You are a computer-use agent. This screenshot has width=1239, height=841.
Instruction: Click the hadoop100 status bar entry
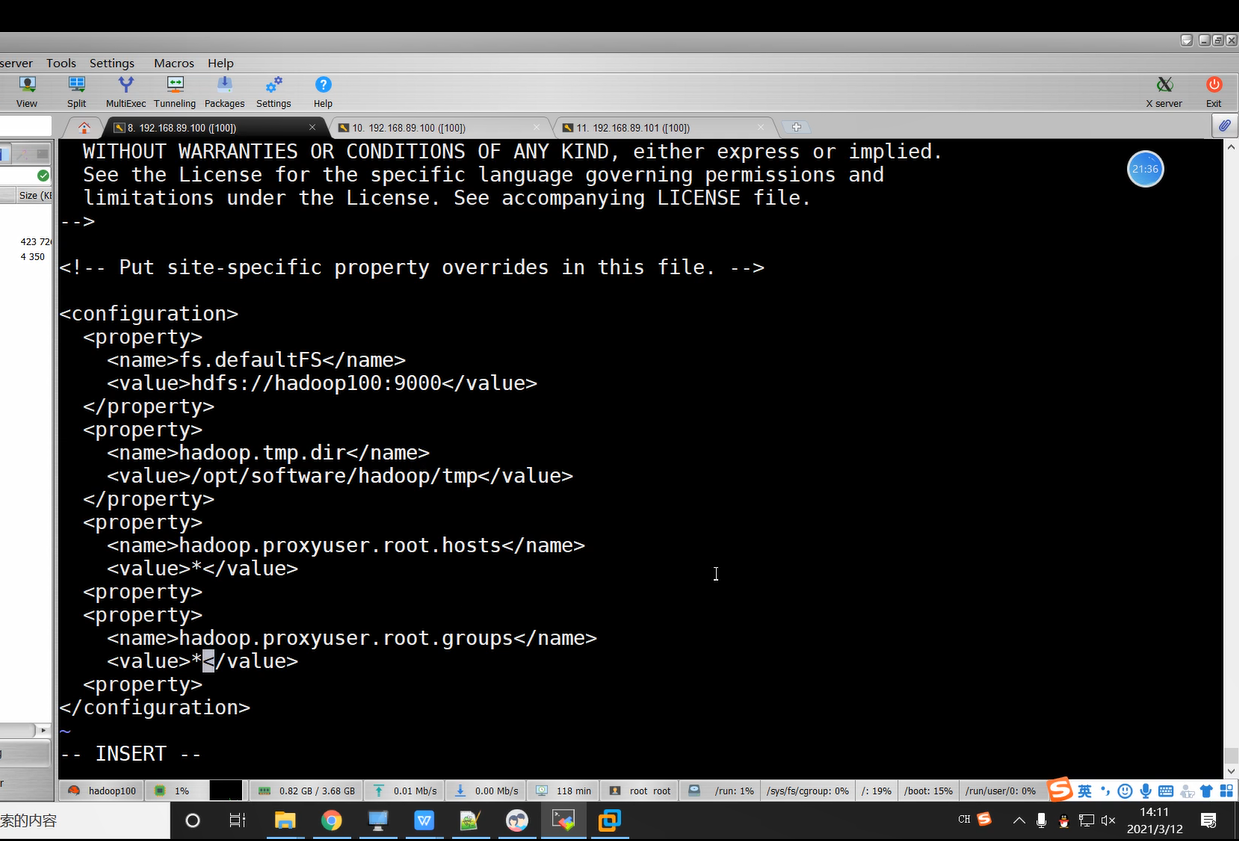coord(102,791)
